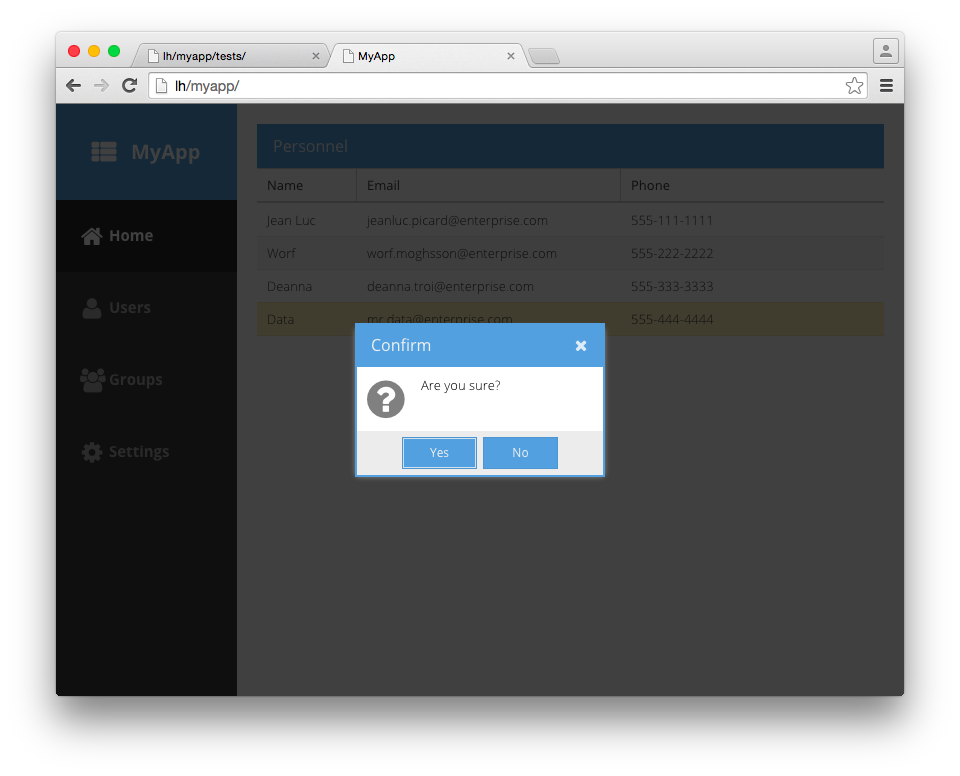Click inside the address bar

[x=400, y=86]
